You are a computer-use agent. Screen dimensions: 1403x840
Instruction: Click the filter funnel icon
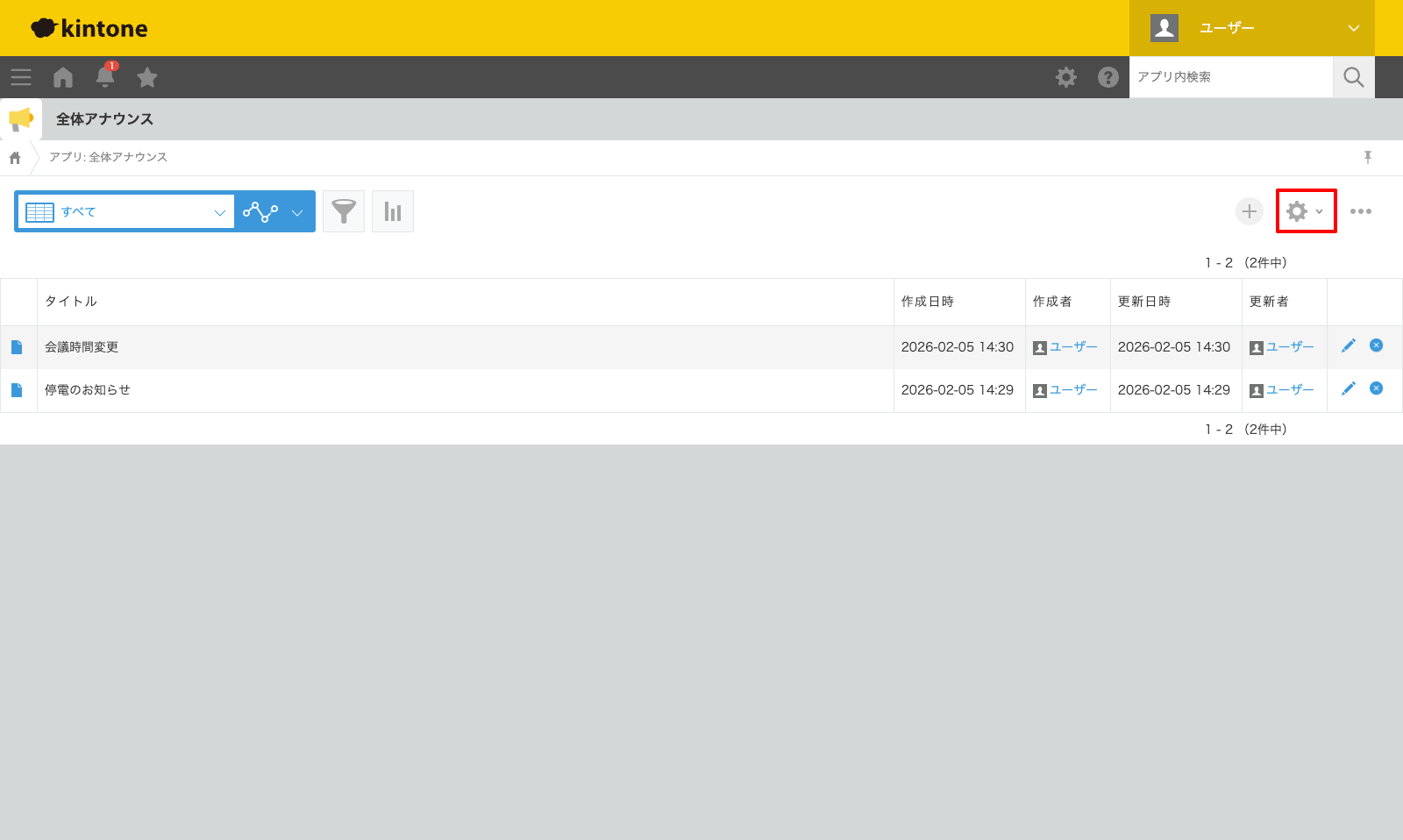[x=344, y=211]
